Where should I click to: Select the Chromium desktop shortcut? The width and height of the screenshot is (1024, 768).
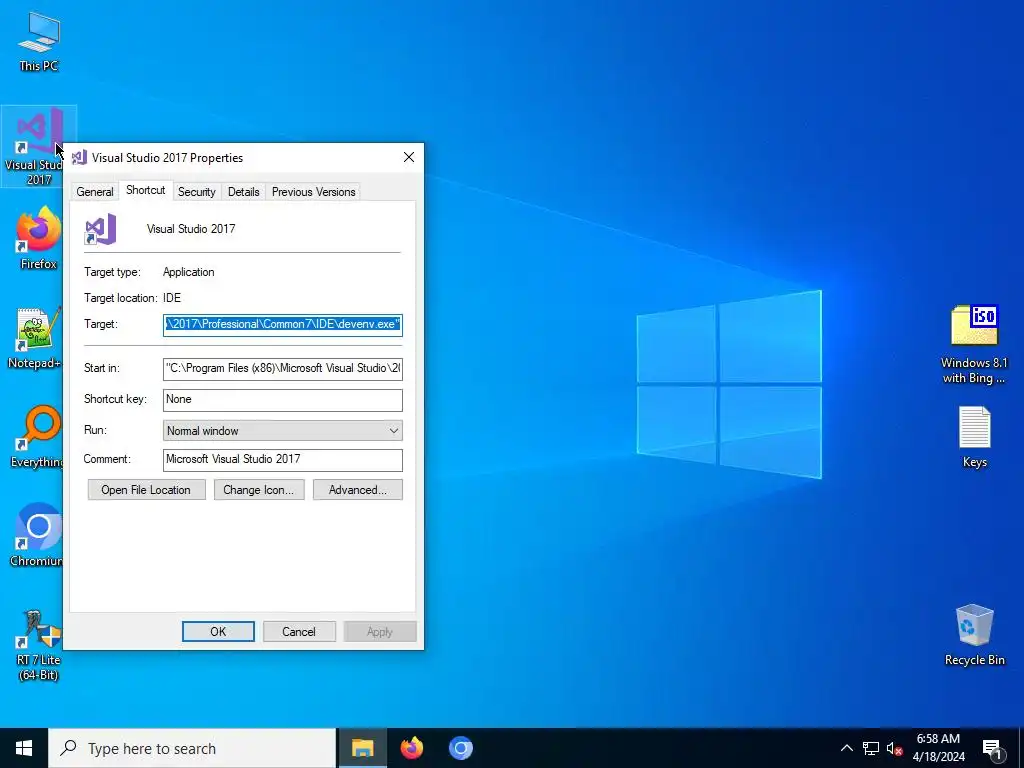click(x=37, y=536)
